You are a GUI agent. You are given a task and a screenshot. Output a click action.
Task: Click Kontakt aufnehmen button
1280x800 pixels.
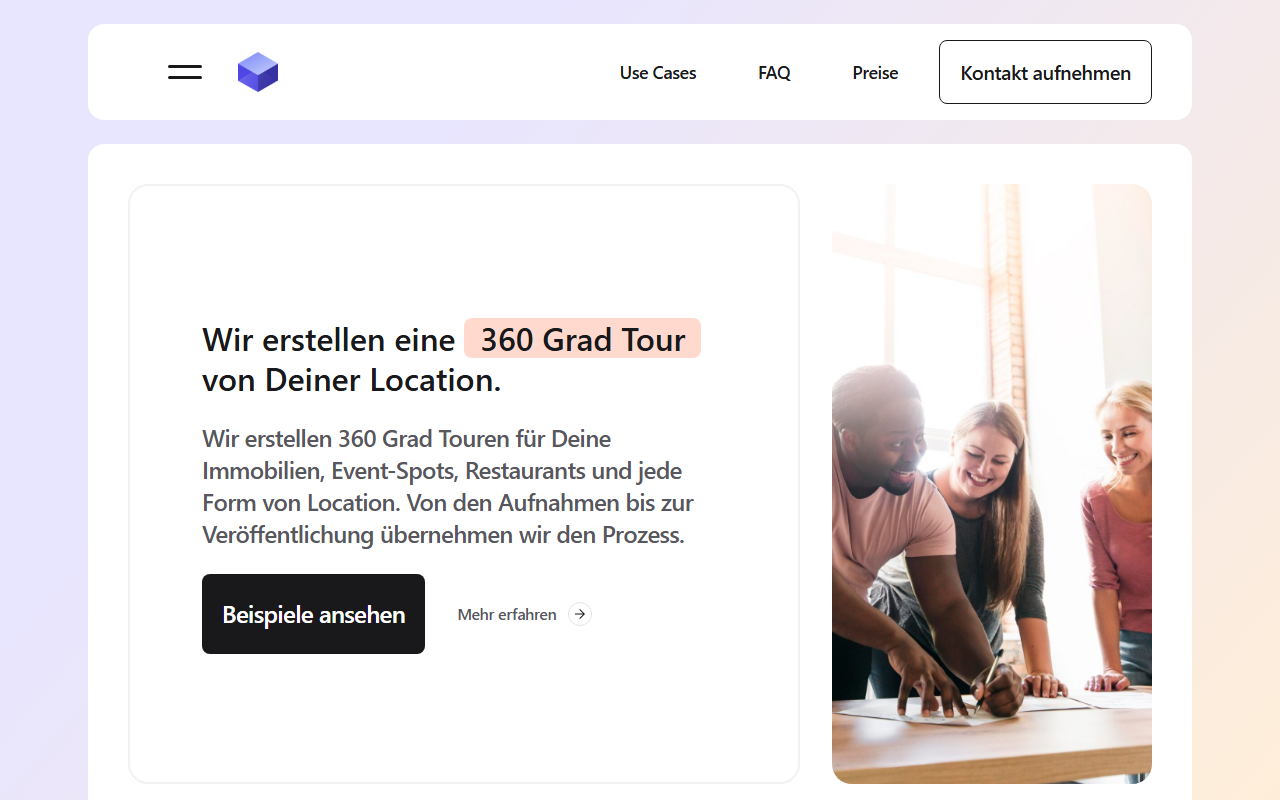click(1045, 72)
